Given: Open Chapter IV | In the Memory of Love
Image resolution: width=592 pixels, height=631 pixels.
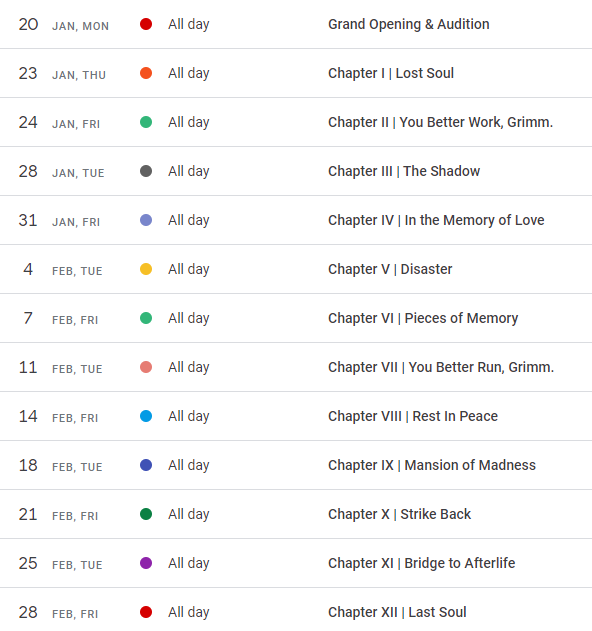Looking at the screenshot, I should coord(436,220).
